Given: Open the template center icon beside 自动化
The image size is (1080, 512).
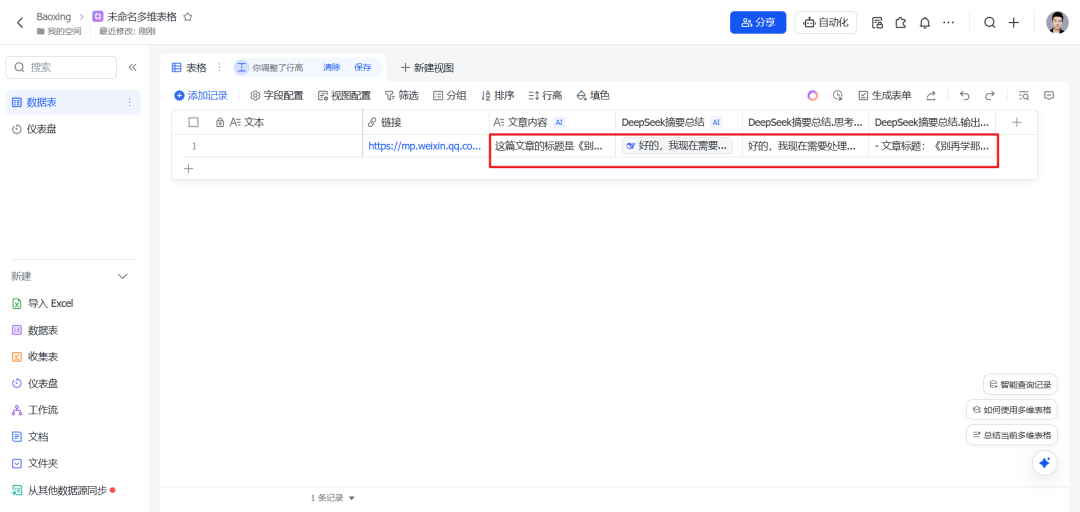Looking at the screenshot, I should pos(878,23).
